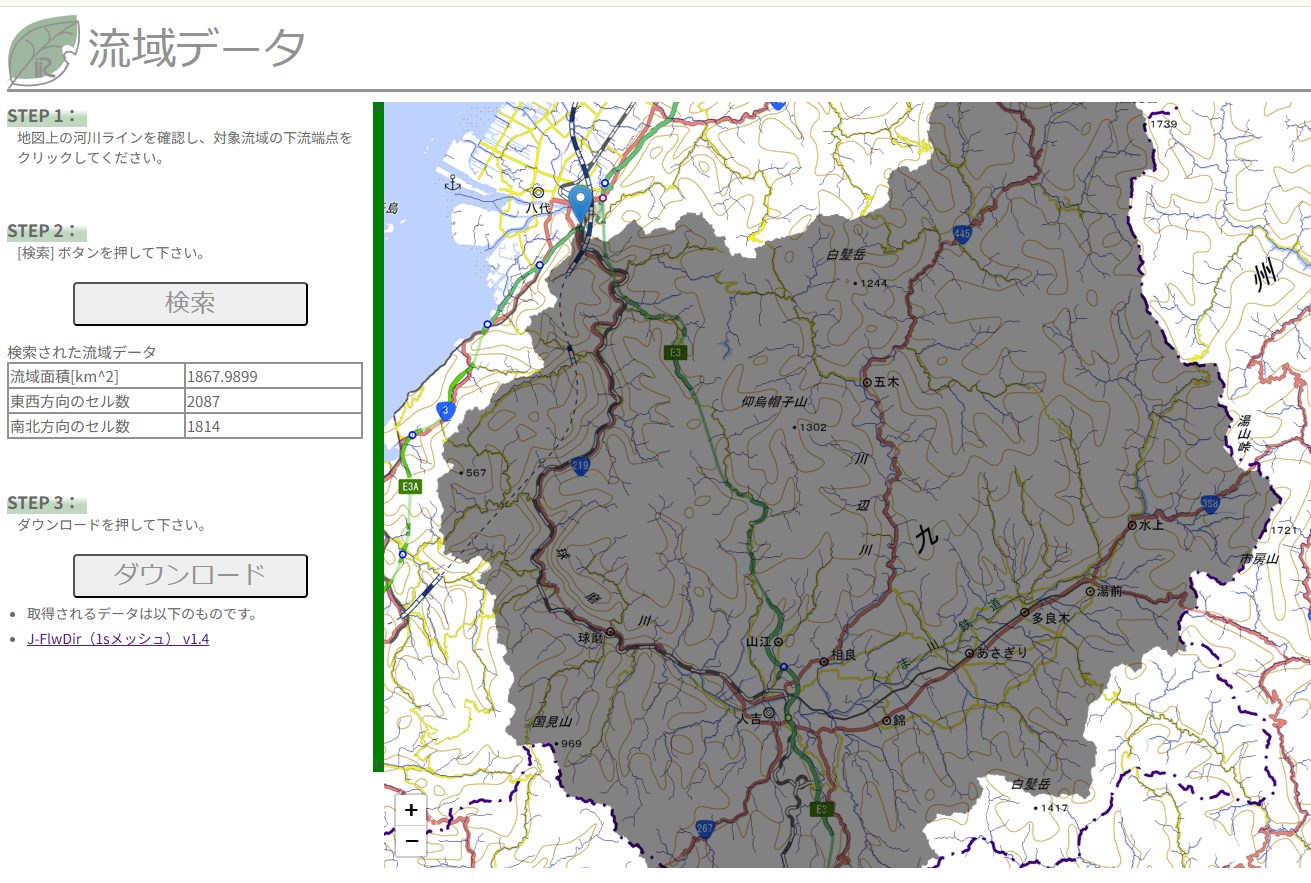
Task: Zoom out with the minus button
Action: 411,841
